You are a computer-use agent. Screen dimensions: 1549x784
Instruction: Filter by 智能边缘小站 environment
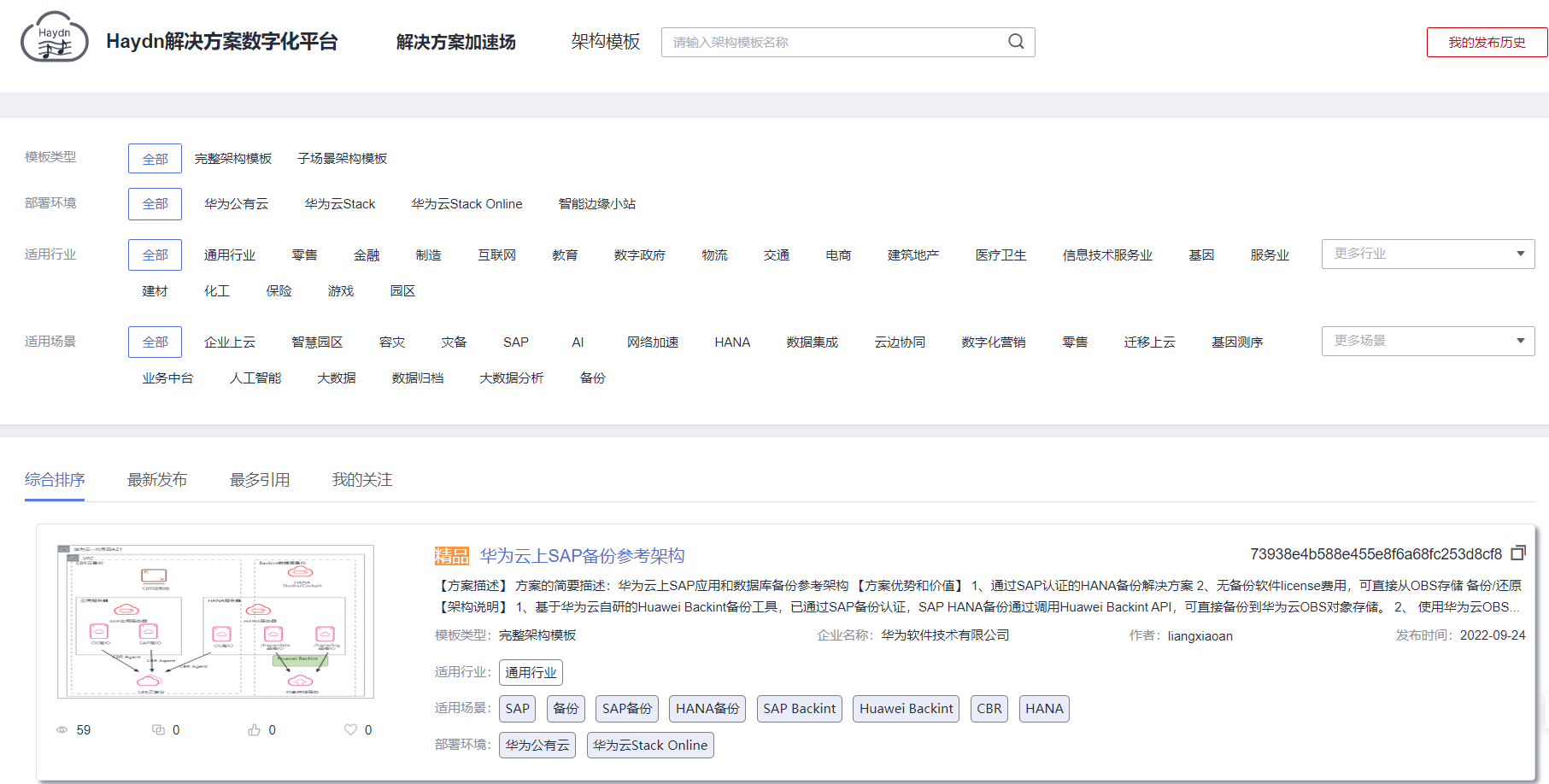[596, 204]
